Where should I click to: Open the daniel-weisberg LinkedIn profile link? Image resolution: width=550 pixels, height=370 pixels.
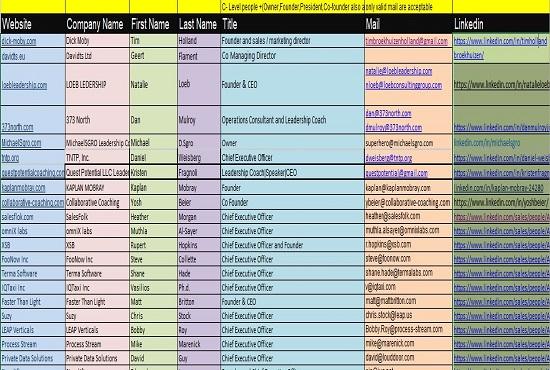[x=502, y=158]
